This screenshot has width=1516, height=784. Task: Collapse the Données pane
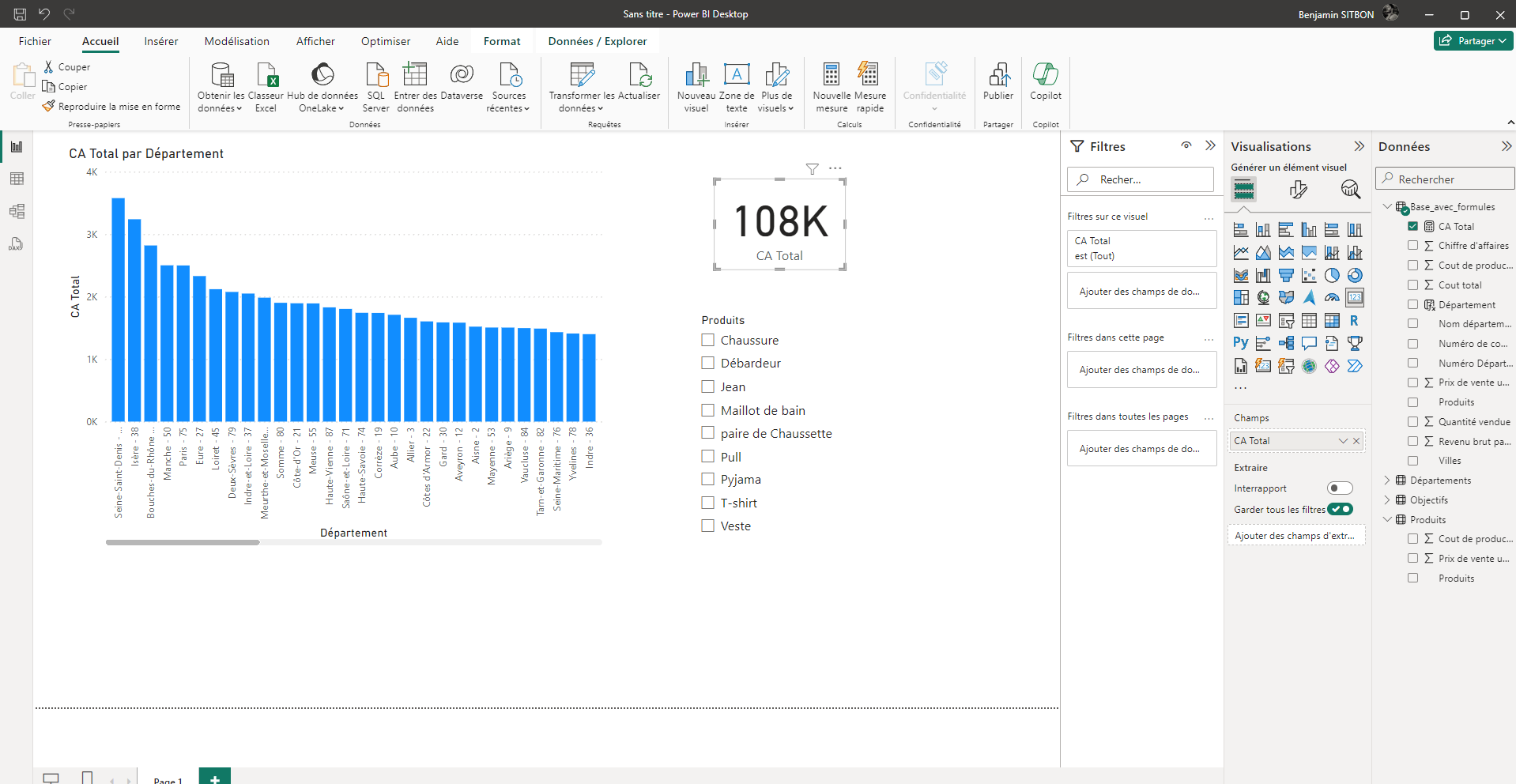click(x=1507, y=146)
